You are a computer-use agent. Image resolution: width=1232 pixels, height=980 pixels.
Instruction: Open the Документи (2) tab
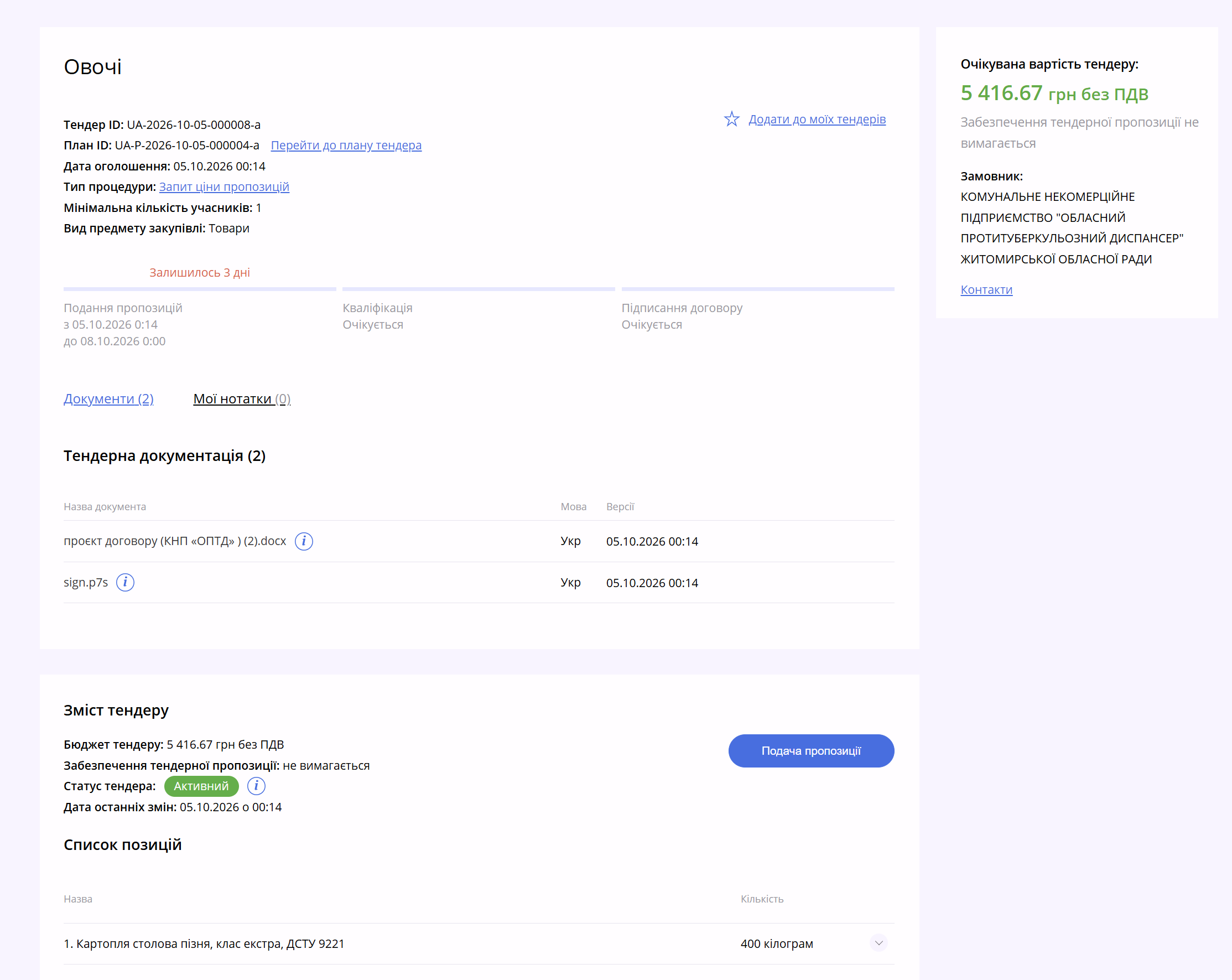click(x=108, y=399)
